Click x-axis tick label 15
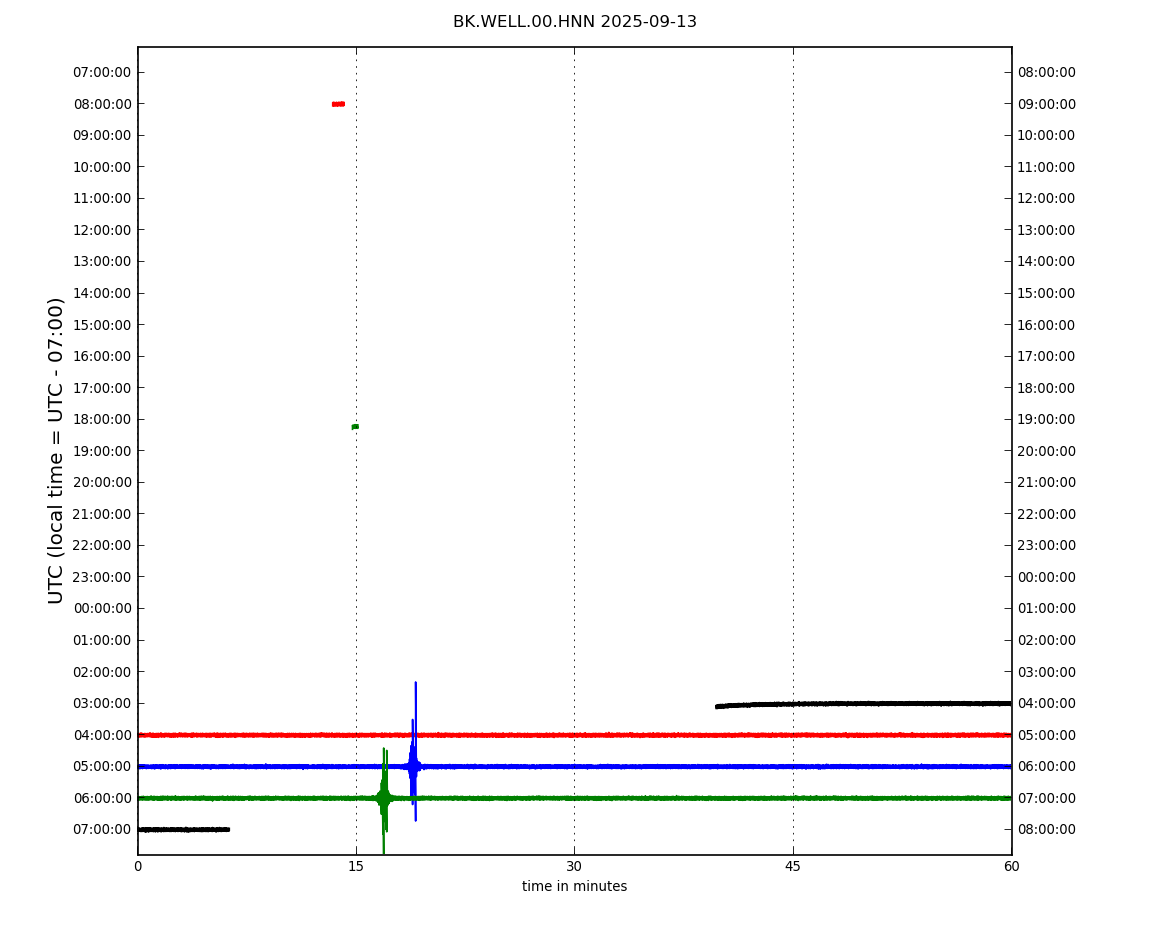This screenshot has height=950, width=1150. [x=356, y=866]
